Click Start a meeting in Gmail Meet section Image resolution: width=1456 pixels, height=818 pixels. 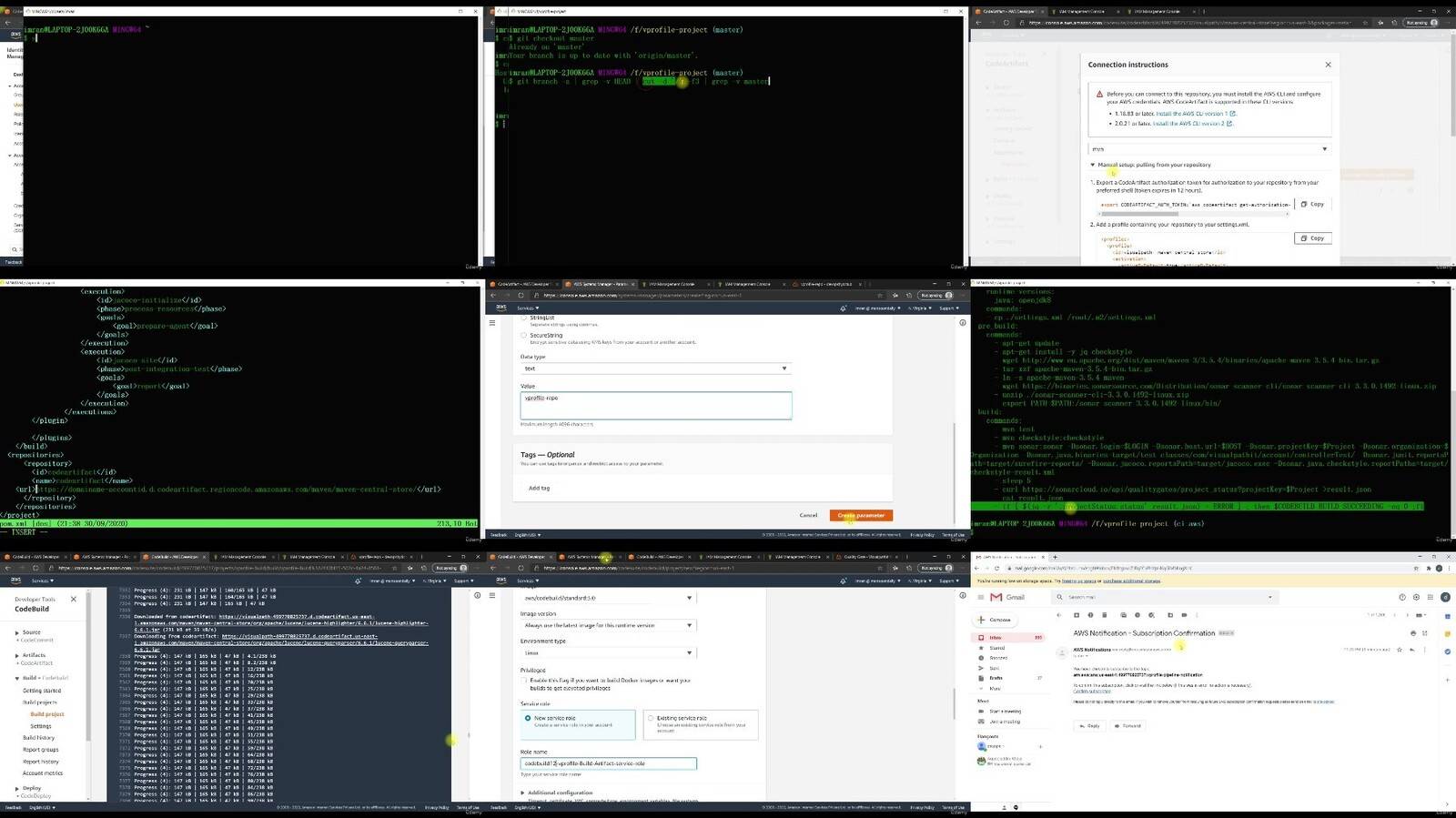[1005, 712]
